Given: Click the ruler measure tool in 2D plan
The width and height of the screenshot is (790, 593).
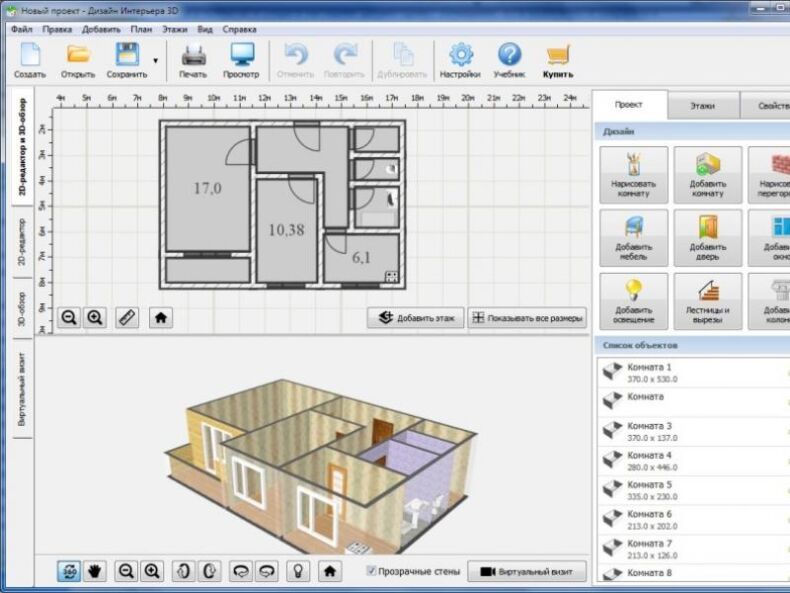Looking at the screenshot, I should [127, 317].
